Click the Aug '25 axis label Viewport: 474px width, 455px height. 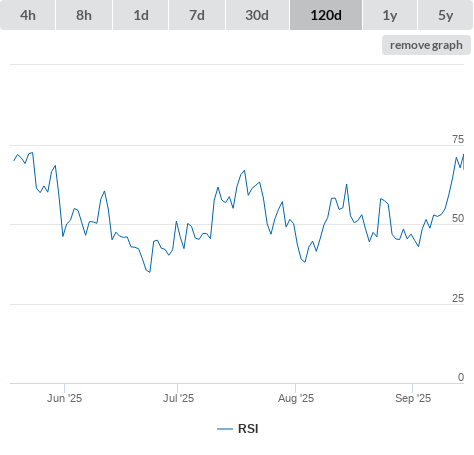point(296,398)
